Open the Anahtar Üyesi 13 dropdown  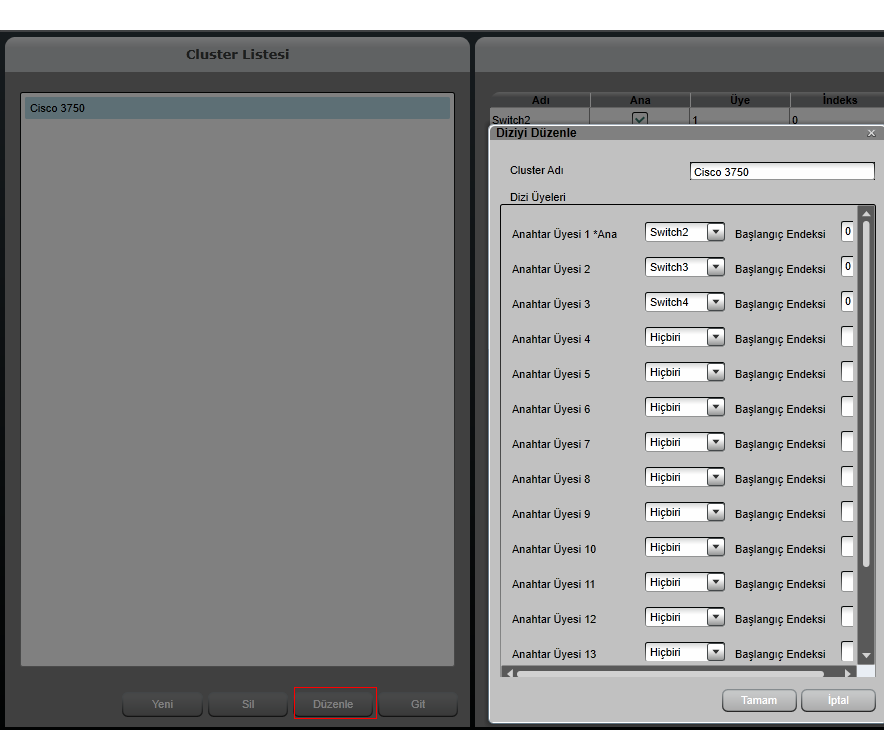tap(715, 652)
